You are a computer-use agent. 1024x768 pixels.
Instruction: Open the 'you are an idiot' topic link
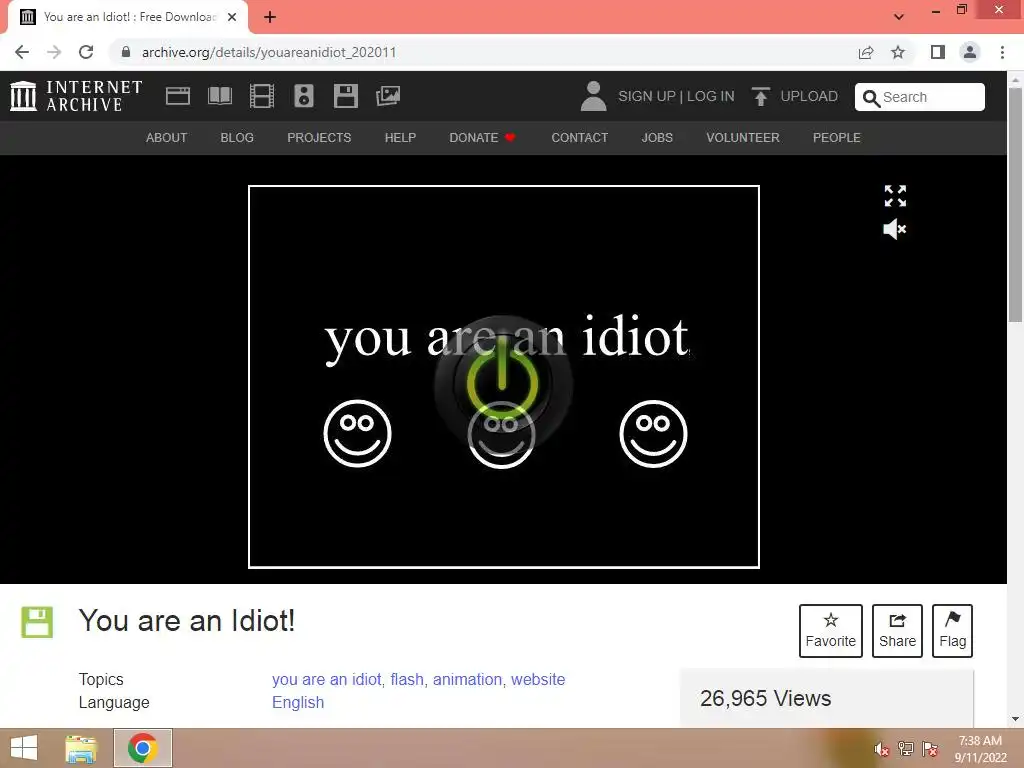(x=327, y=679)
